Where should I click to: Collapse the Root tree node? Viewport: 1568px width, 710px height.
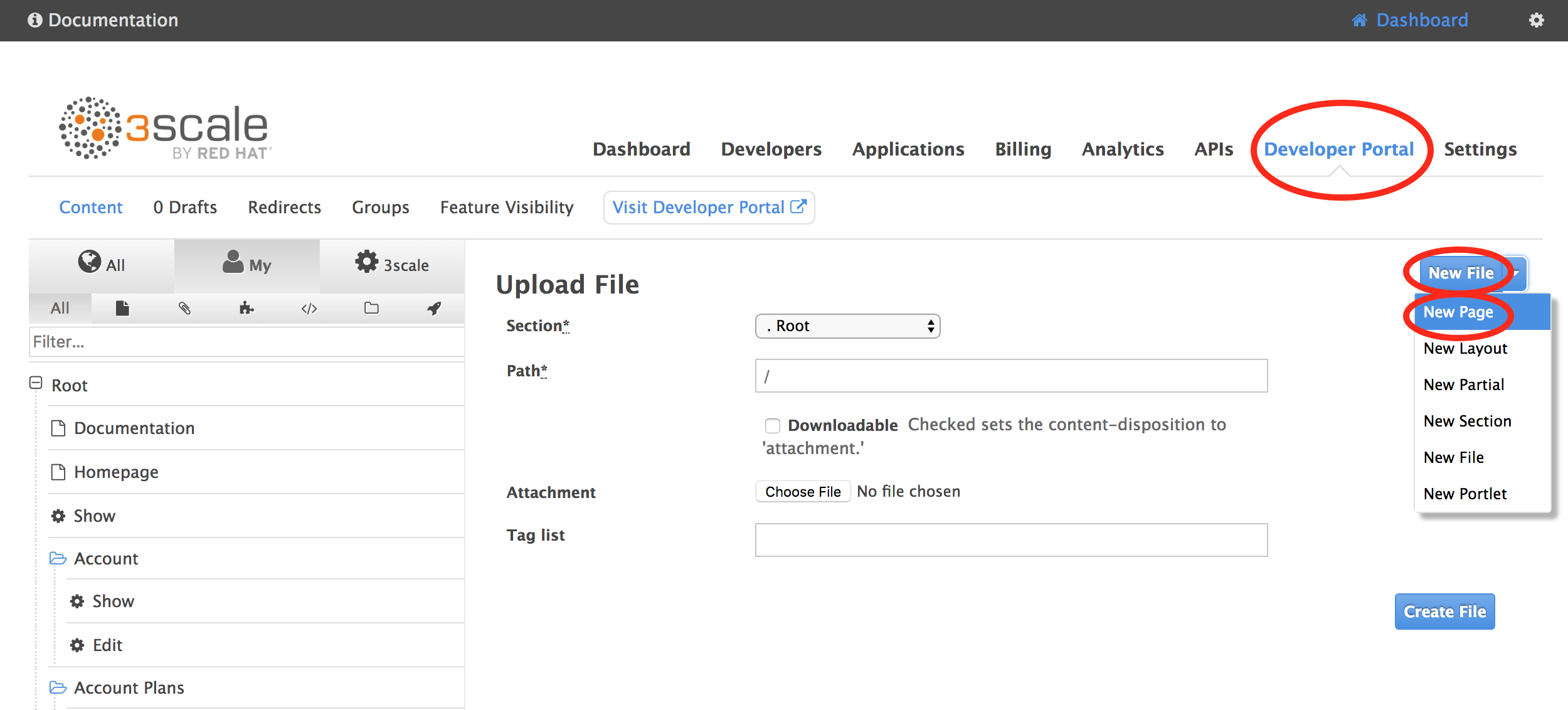36,383
